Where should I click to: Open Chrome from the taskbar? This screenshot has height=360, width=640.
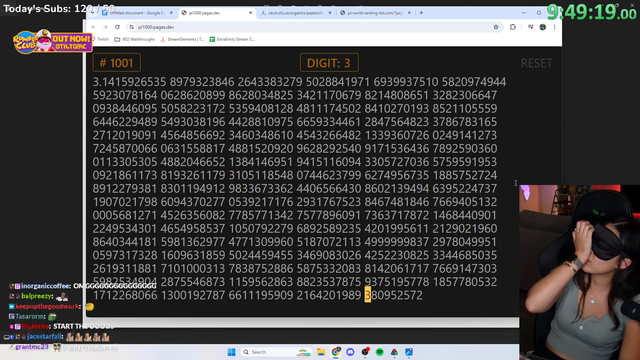(x=336, y=352)
